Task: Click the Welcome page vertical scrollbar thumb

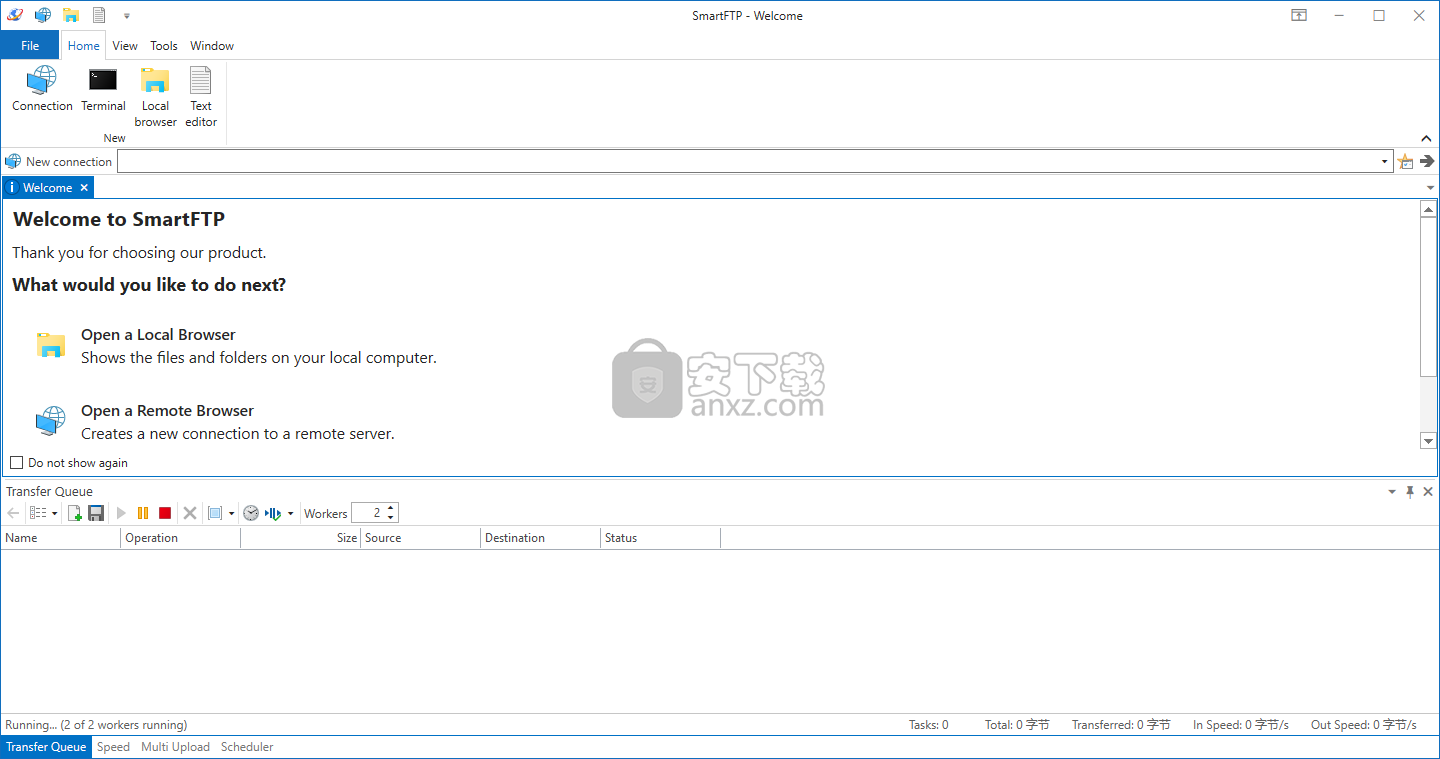Action: (x=1428, y=297)
